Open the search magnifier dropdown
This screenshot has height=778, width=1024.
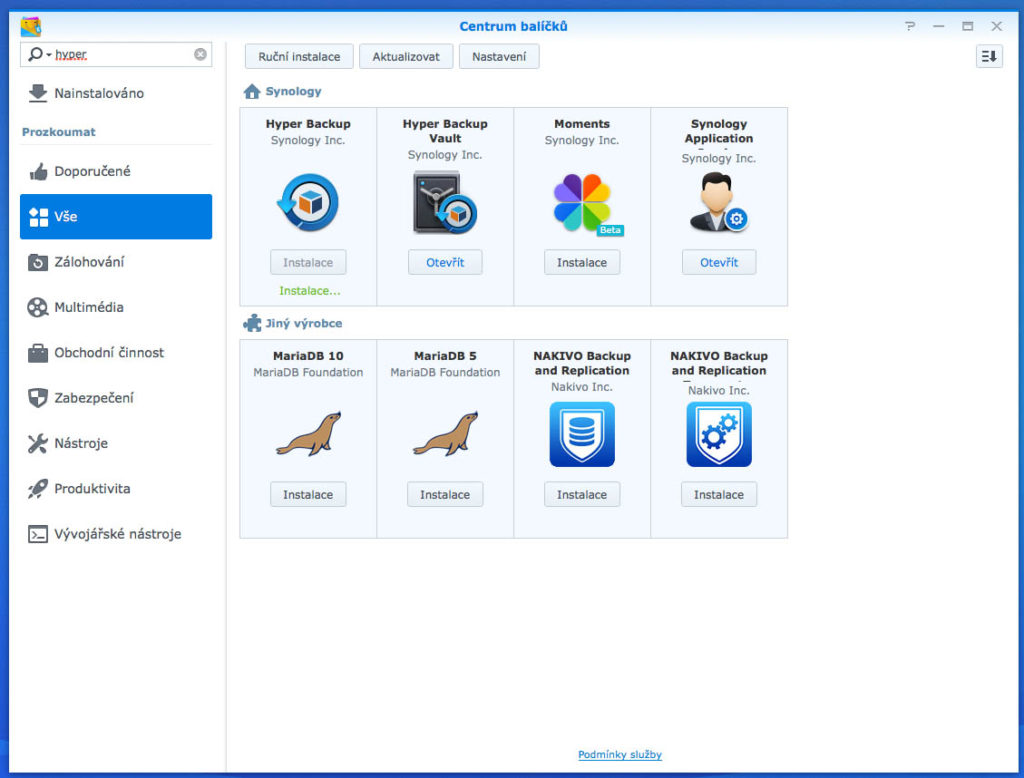(x=39, y=54)
